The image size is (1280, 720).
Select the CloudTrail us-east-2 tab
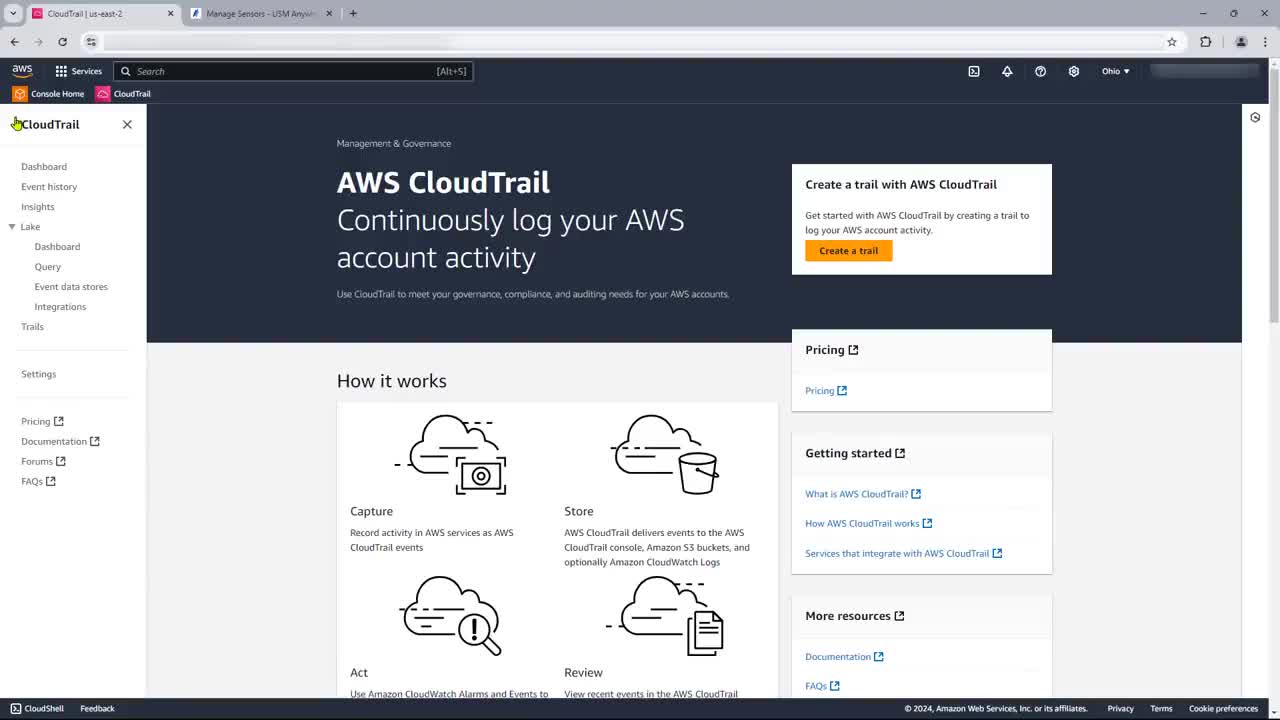coord(103,14)
